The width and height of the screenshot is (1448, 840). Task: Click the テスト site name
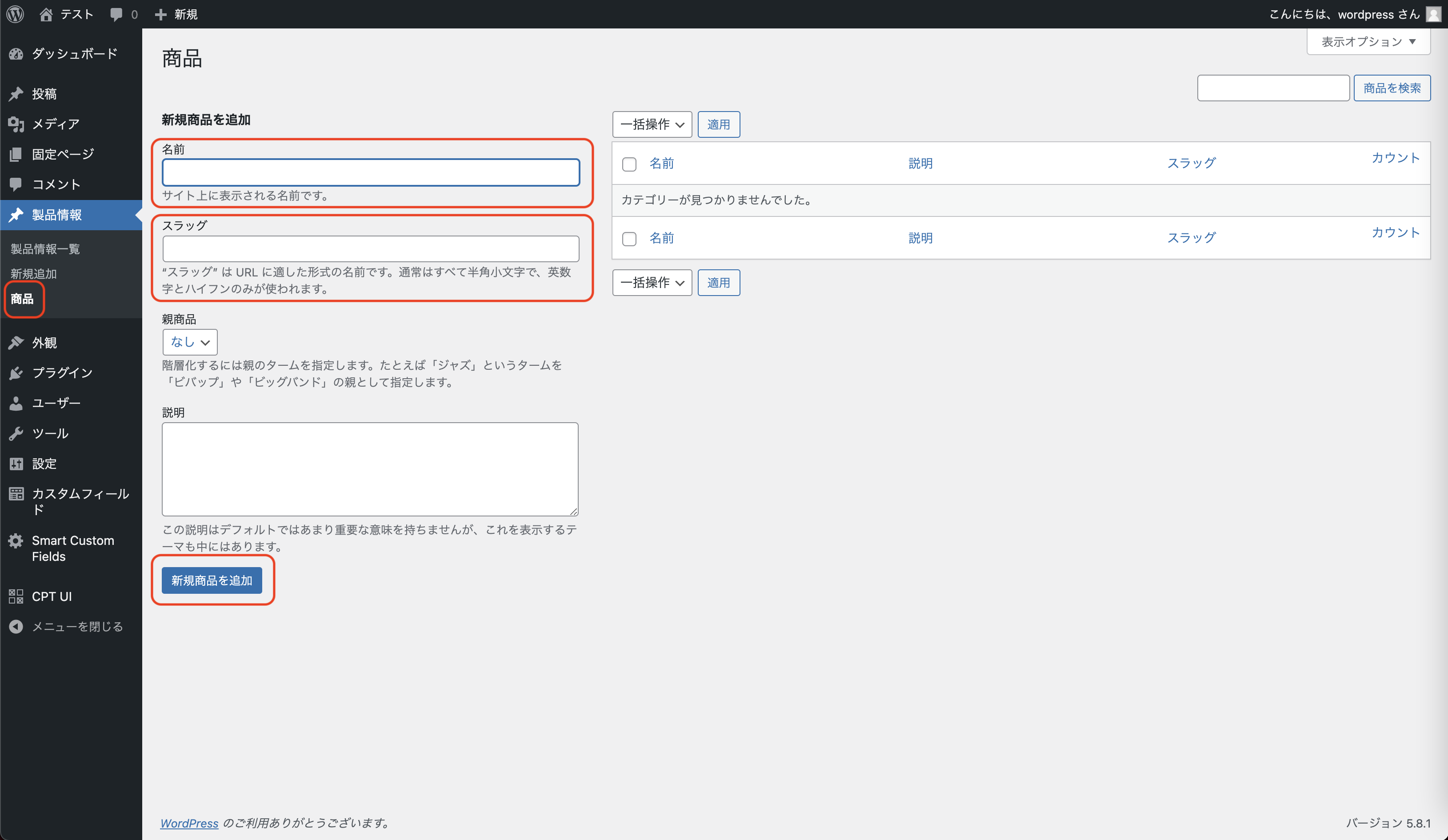[x=77, y=14]
